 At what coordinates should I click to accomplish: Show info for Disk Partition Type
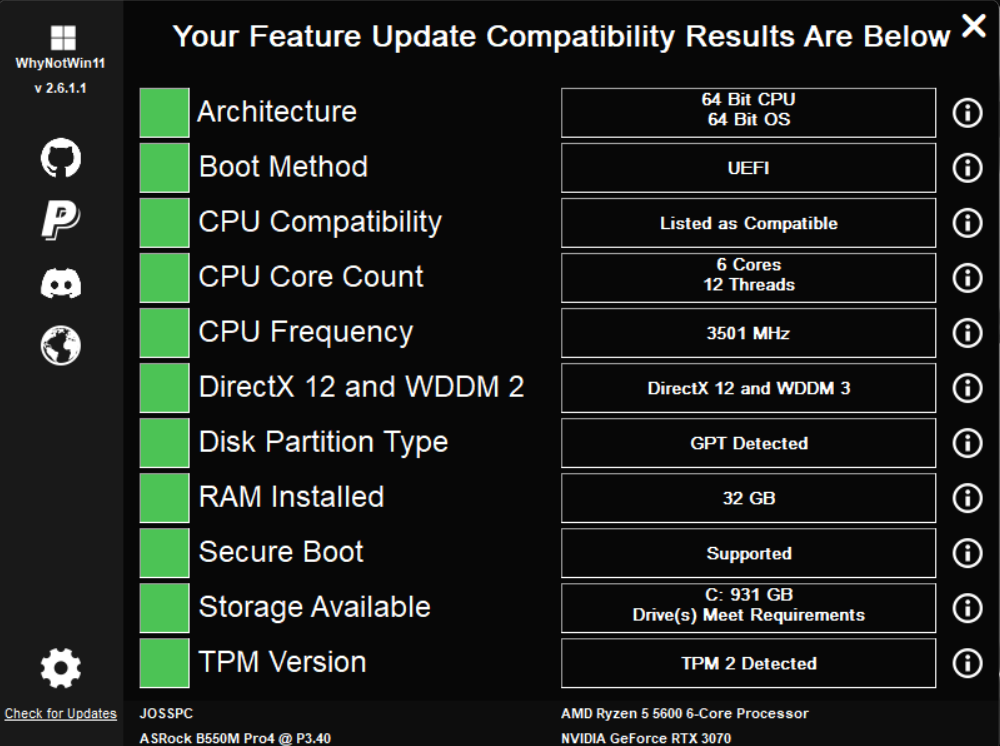pos(967,442)
